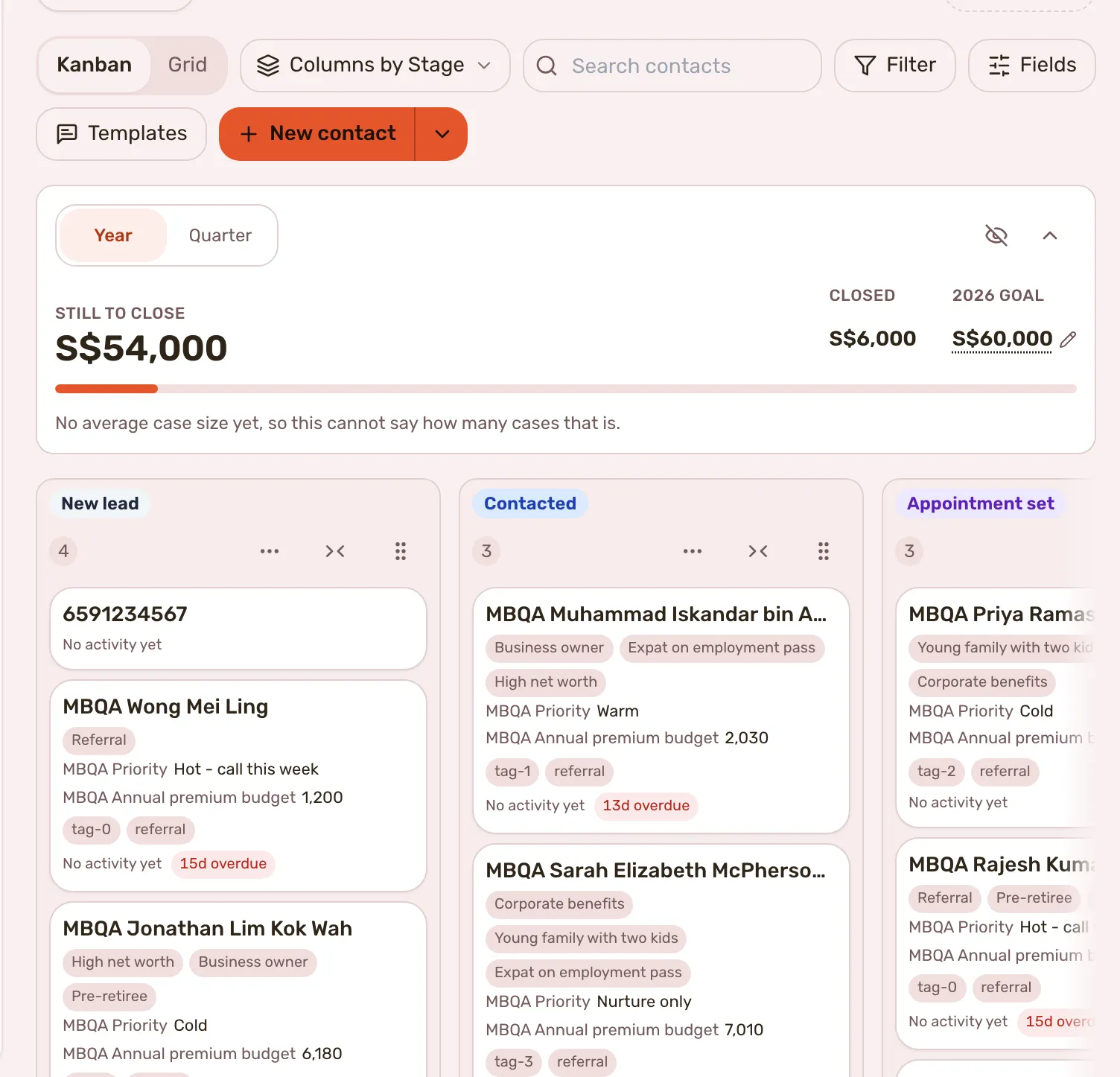The image size is (1120, 1077).
Task: Click the three-dot menu in New lead column
Action: click(x=270, y=551)
